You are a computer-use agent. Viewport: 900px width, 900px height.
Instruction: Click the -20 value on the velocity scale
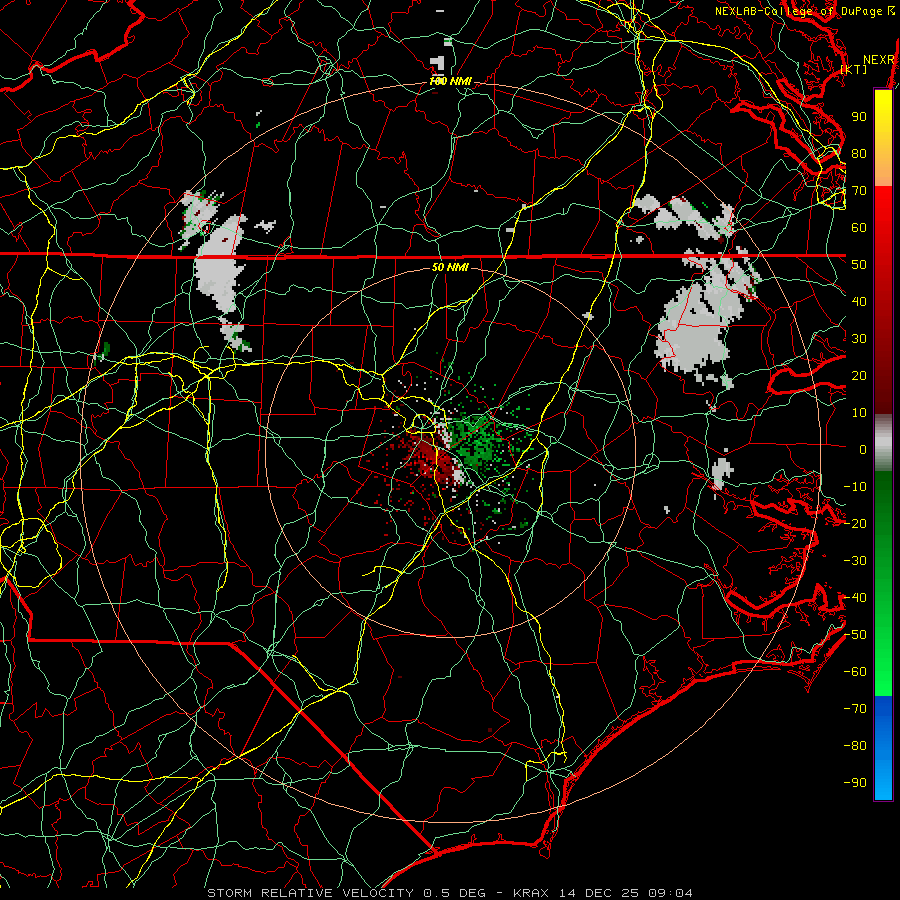(x=855, y=523)
